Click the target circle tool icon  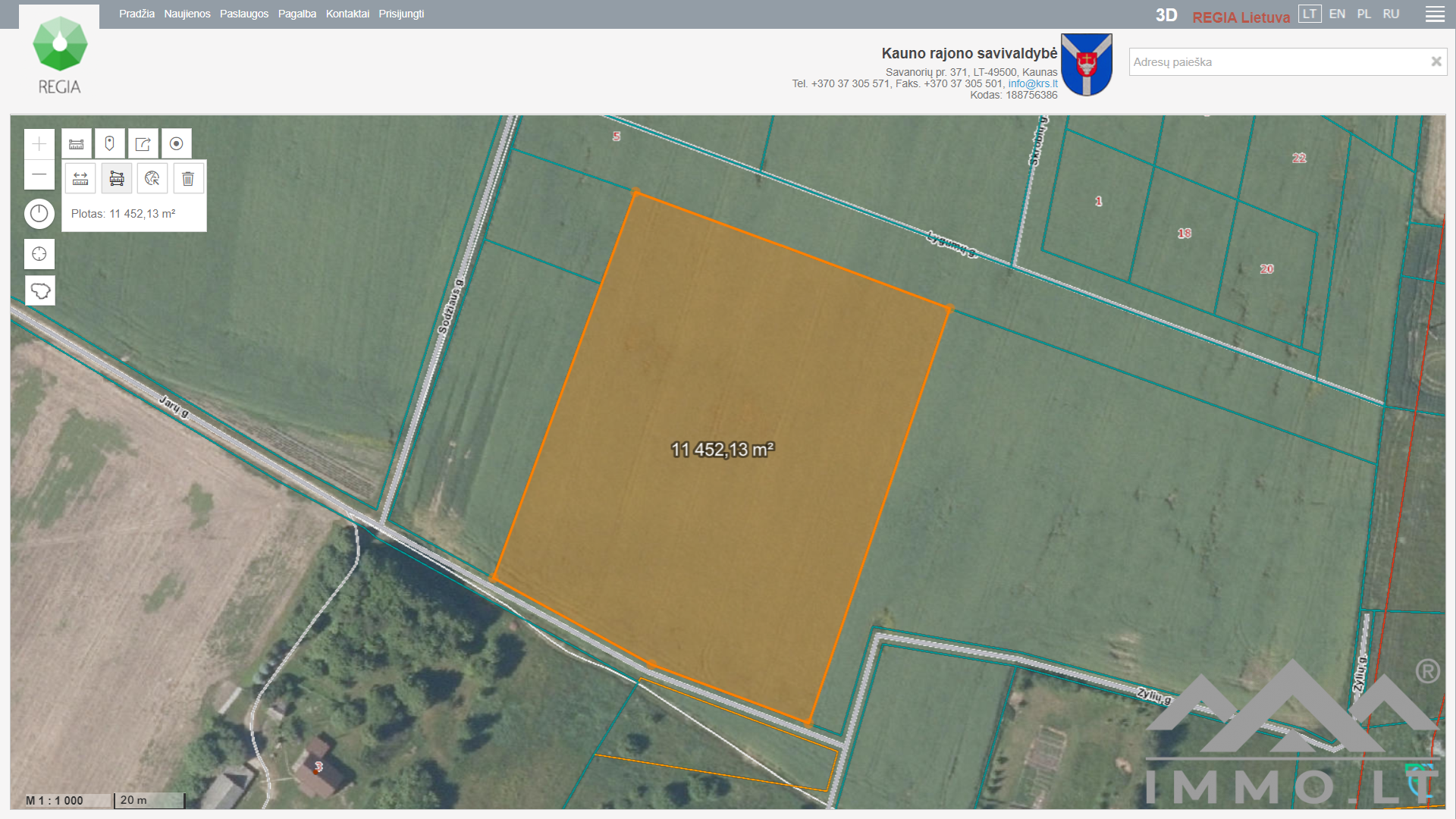coord(176,143)
